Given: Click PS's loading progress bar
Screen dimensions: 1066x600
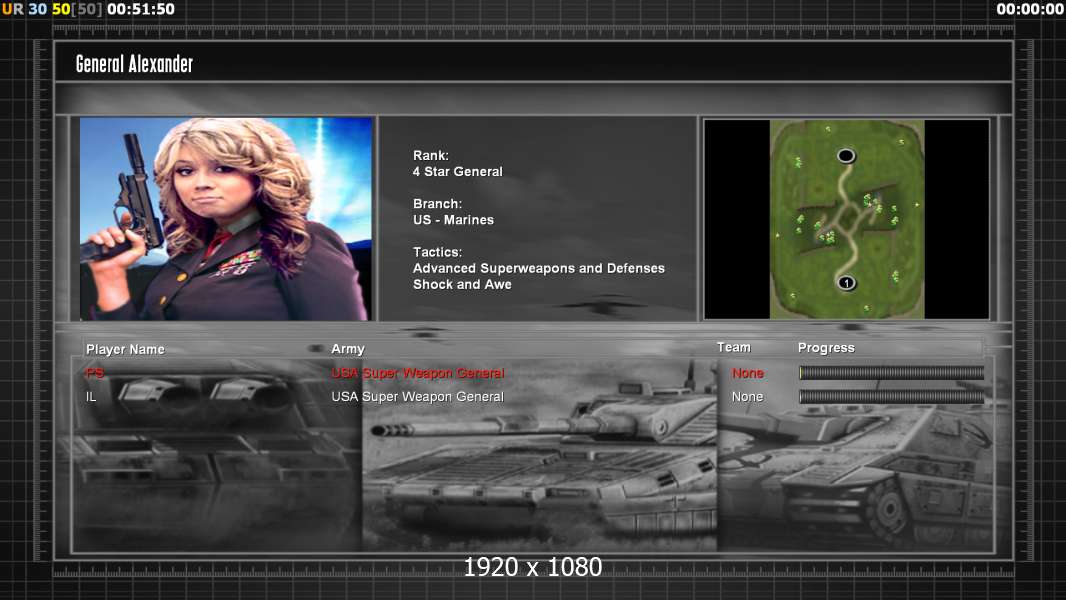Looking at the screenshot, I should pos(891,372).
